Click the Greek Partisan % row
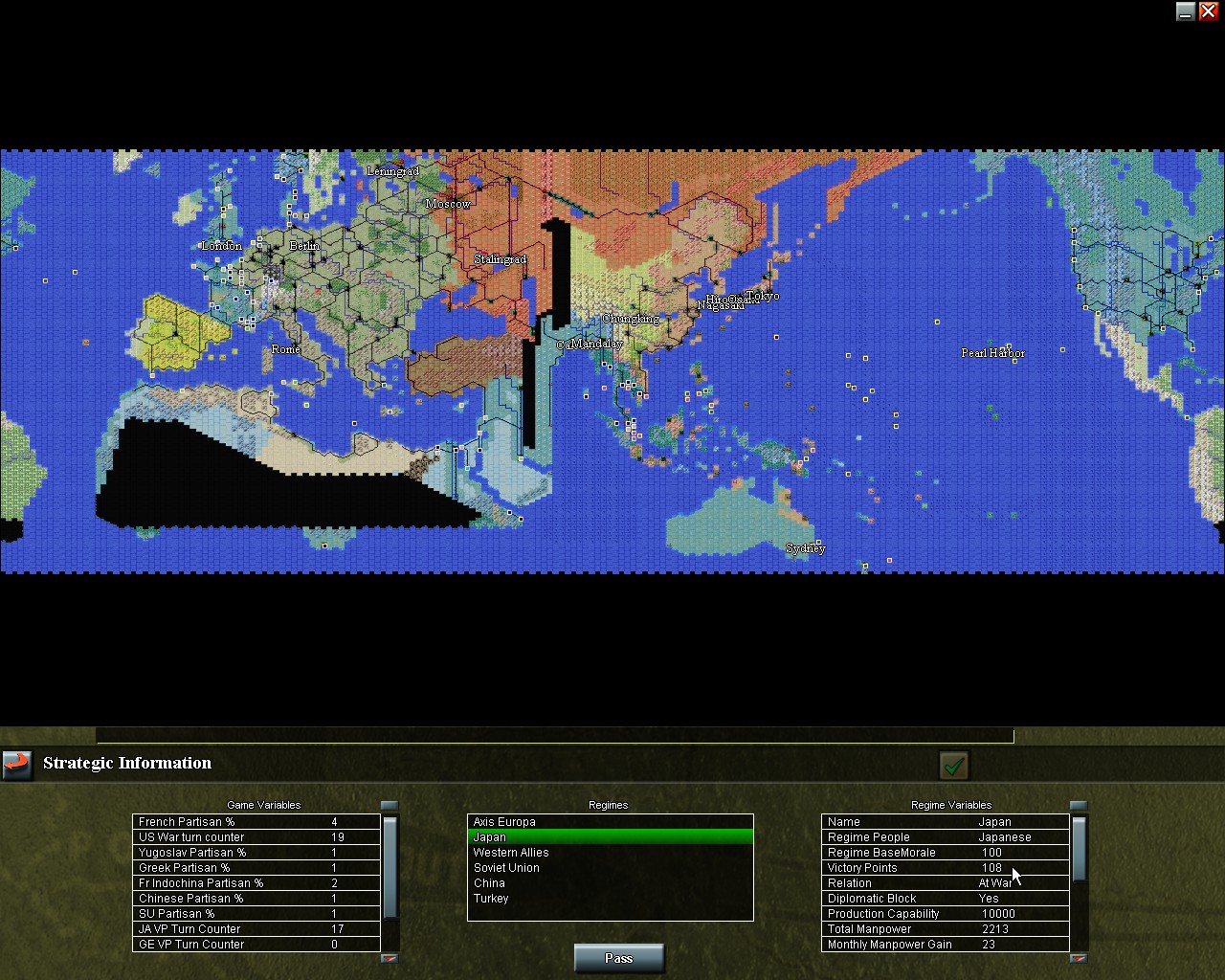This screenshot has width=1225, height=980. (256, 868)
